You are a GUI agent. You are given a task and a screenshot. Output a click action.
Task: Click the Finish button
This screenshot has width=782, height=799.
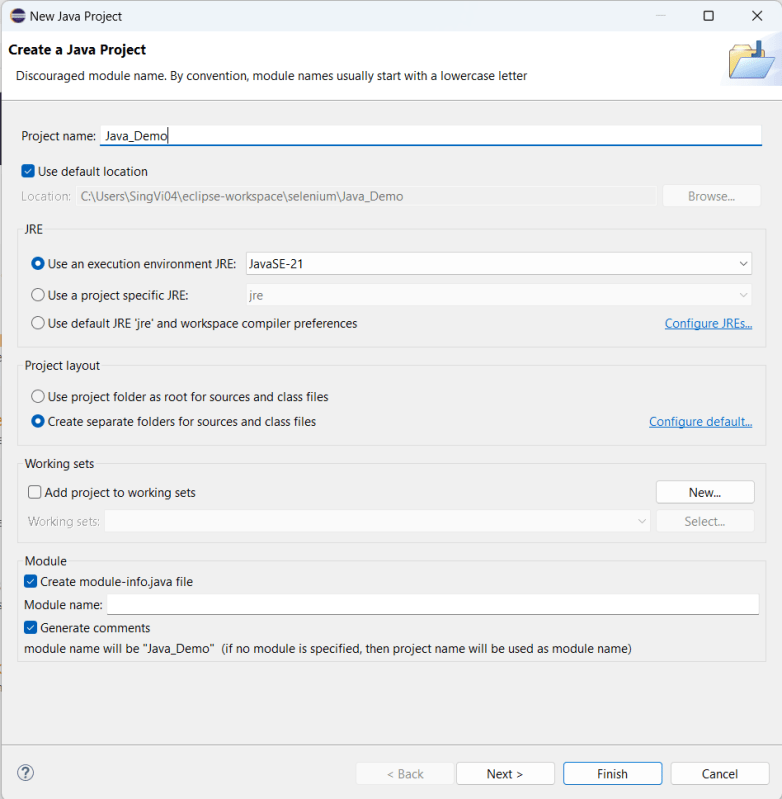(612, 774)
